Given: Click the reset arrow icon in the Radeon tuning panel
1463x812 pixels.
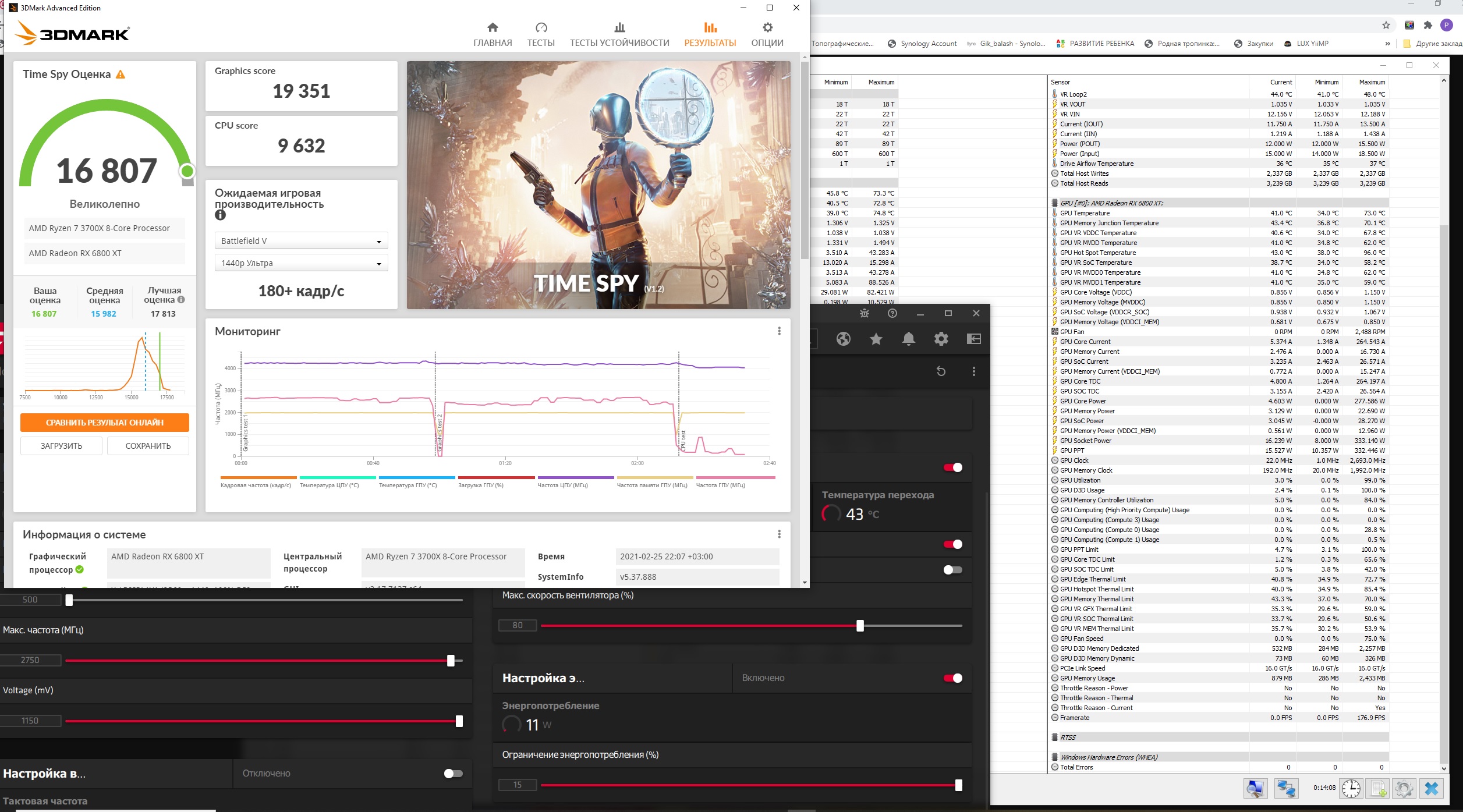Looking at the screenshot, I should tap(941, 371).
